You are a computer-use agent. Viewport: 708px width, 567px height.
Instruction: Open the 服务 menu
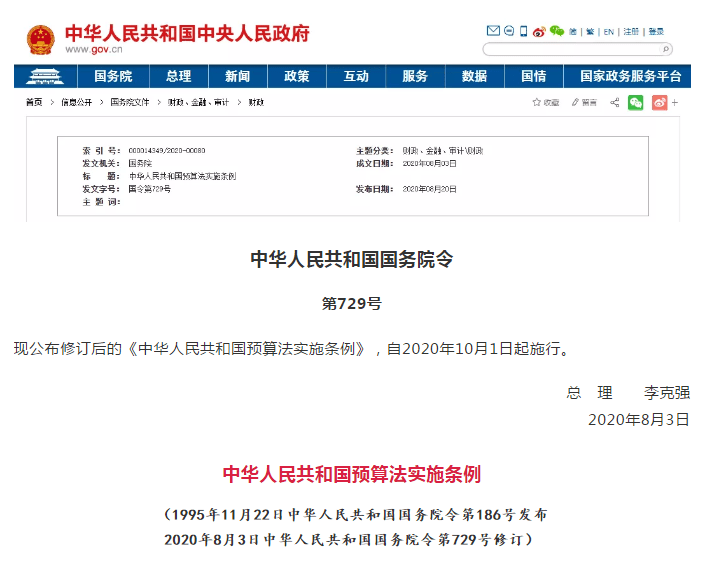[415, 76]
